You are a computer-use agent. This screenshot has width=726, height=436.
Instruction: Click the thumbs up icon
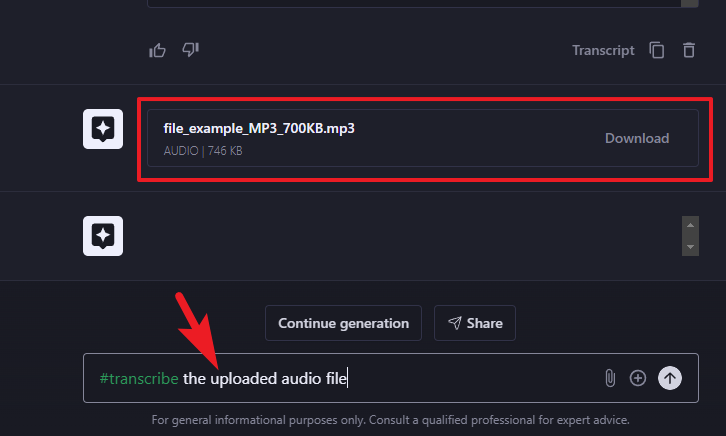point(157,50)
